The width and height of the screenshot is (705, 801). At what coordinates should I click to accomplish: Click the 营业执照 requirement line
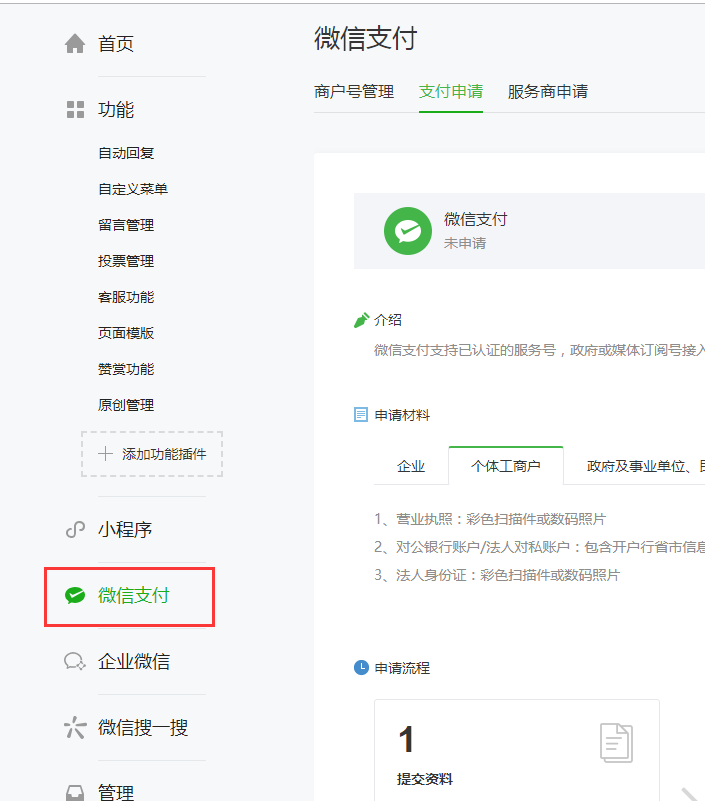(x=490, y=519)
